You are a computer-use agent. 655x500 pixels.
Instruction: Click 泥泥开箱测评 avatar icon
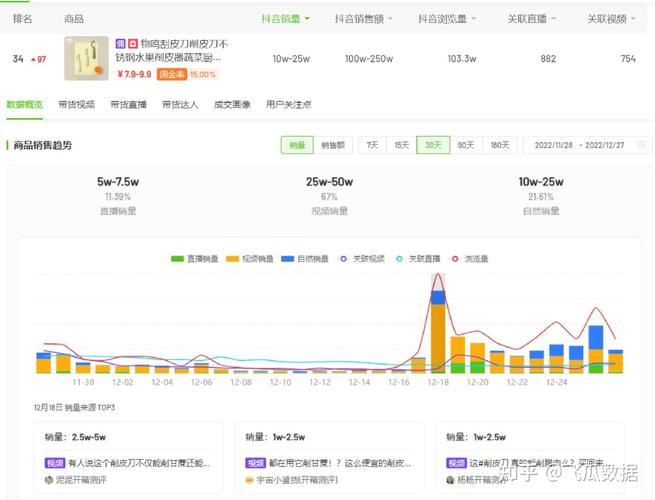click(48, 480)
